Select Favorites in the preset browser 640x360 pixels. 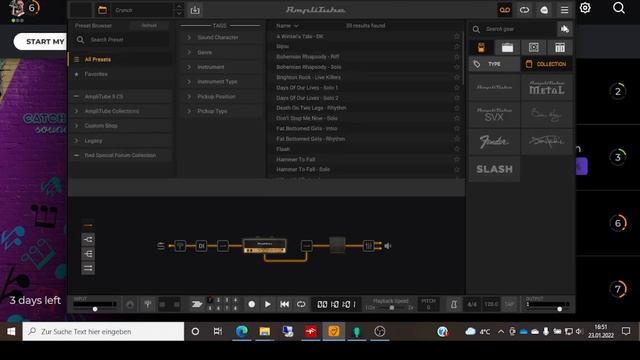(120, 74)
